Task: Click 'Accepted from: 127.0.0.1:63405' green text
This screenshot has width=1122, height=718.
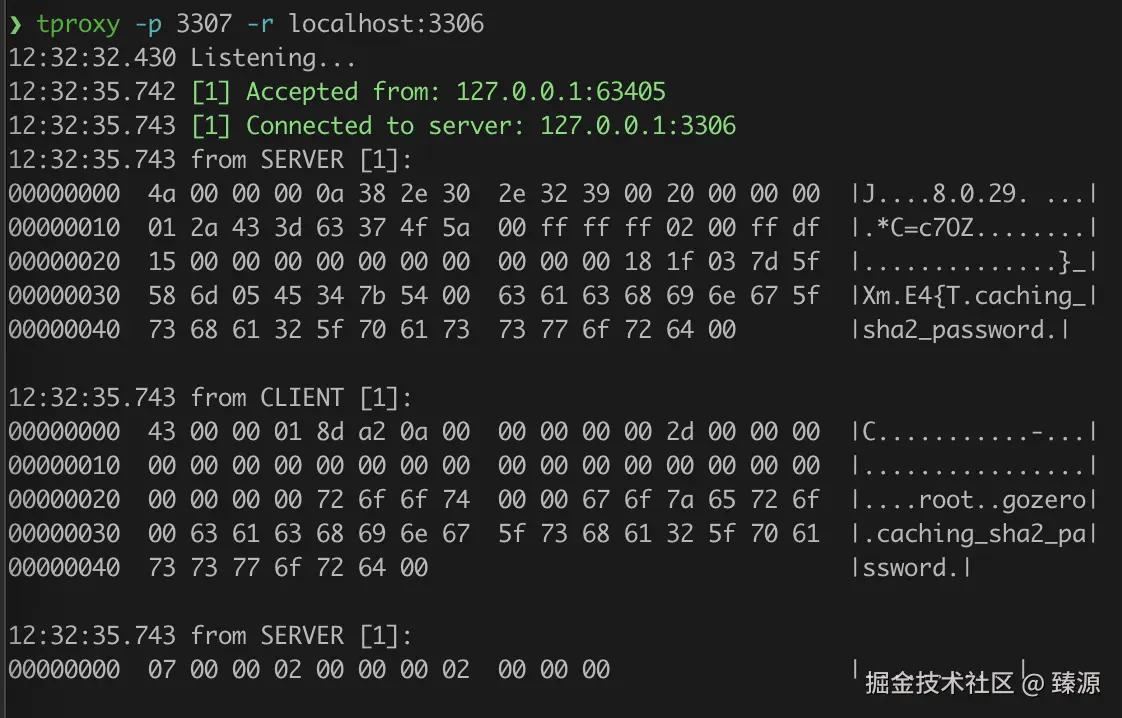Action: pyautogui.click(x=456, y=92)
